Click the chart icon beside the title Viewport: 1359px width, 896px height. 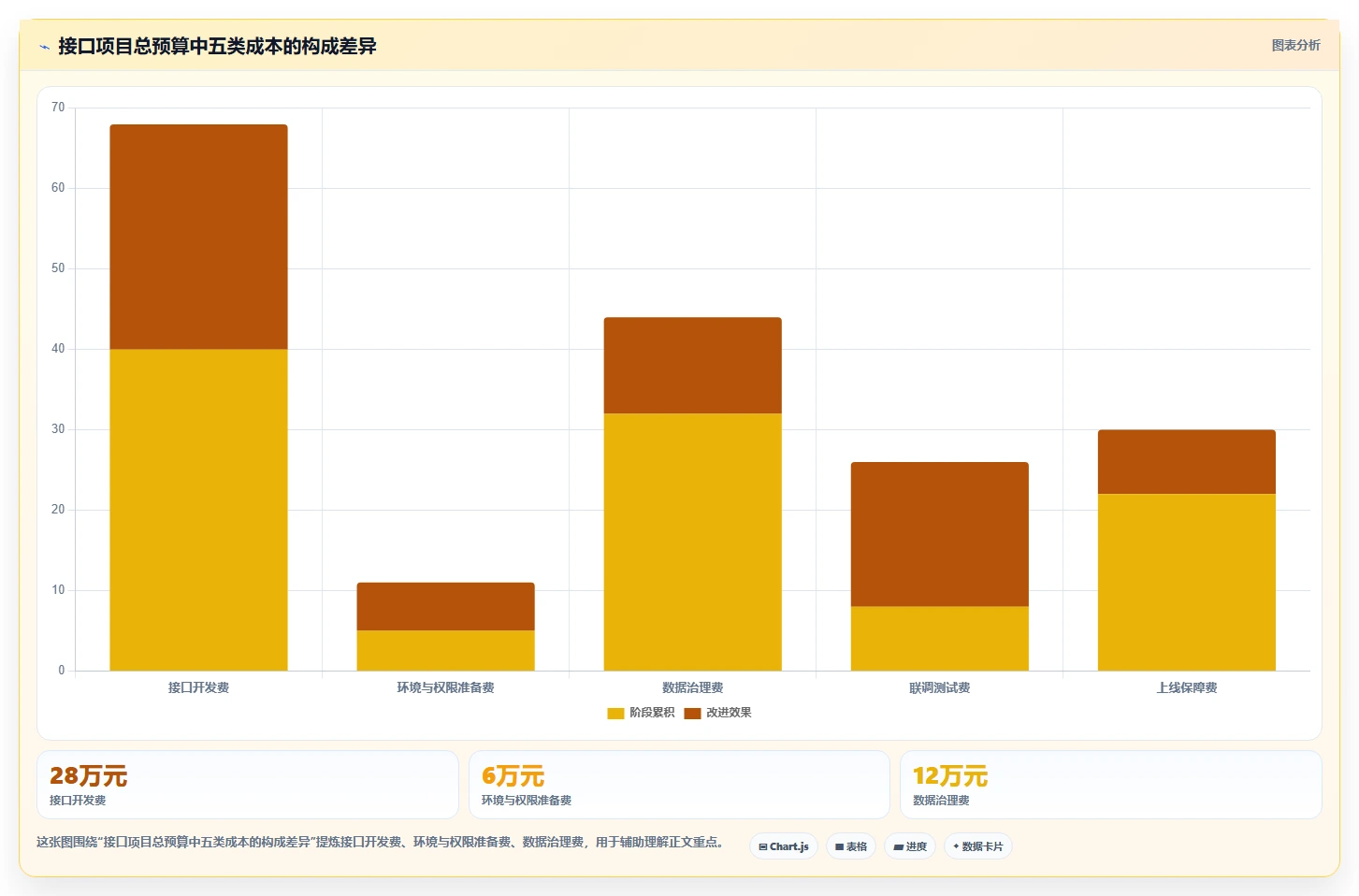click(x=44, y=47)
